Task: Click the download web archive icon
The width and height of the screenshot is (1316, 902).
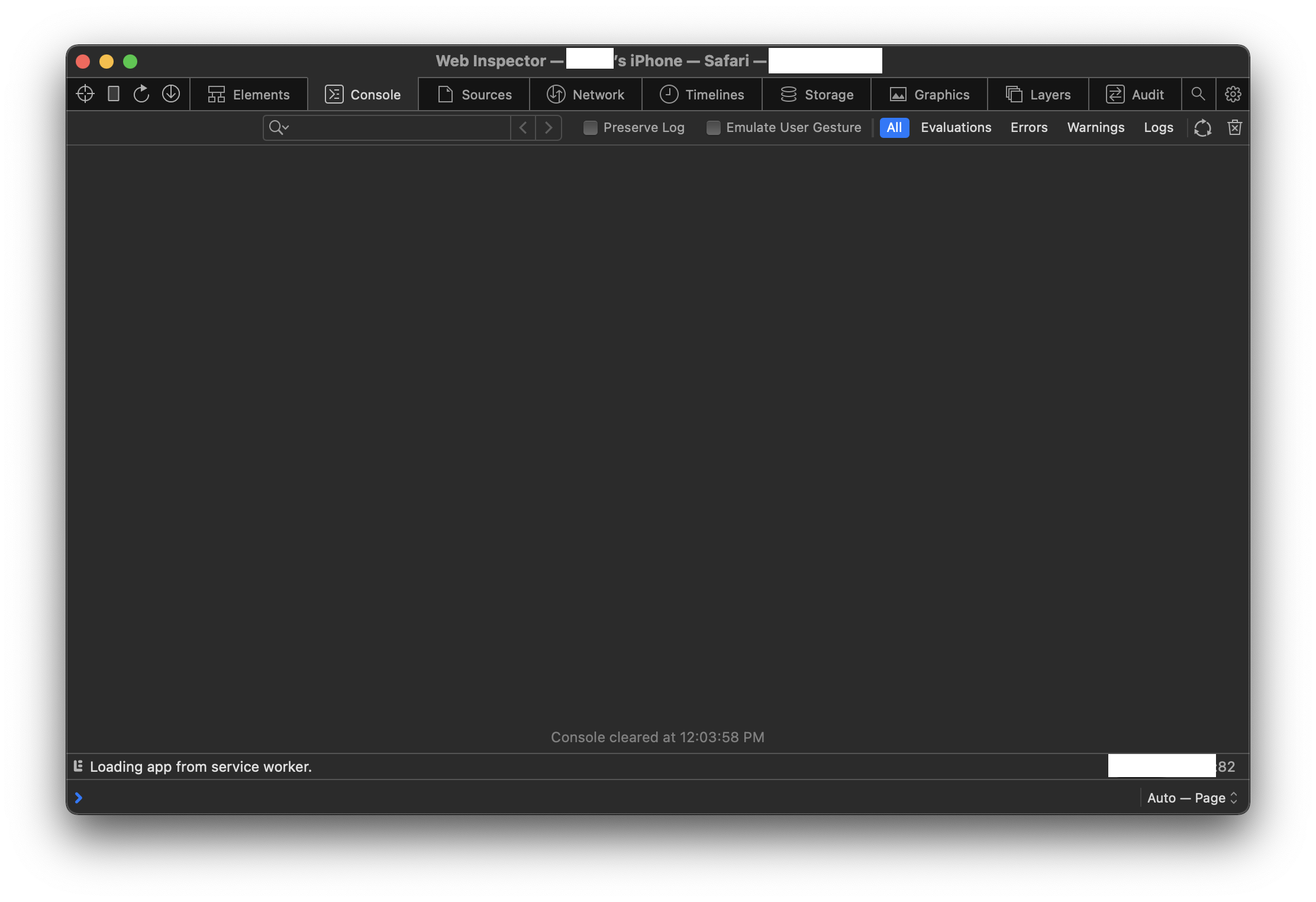Action: [170, 94]
